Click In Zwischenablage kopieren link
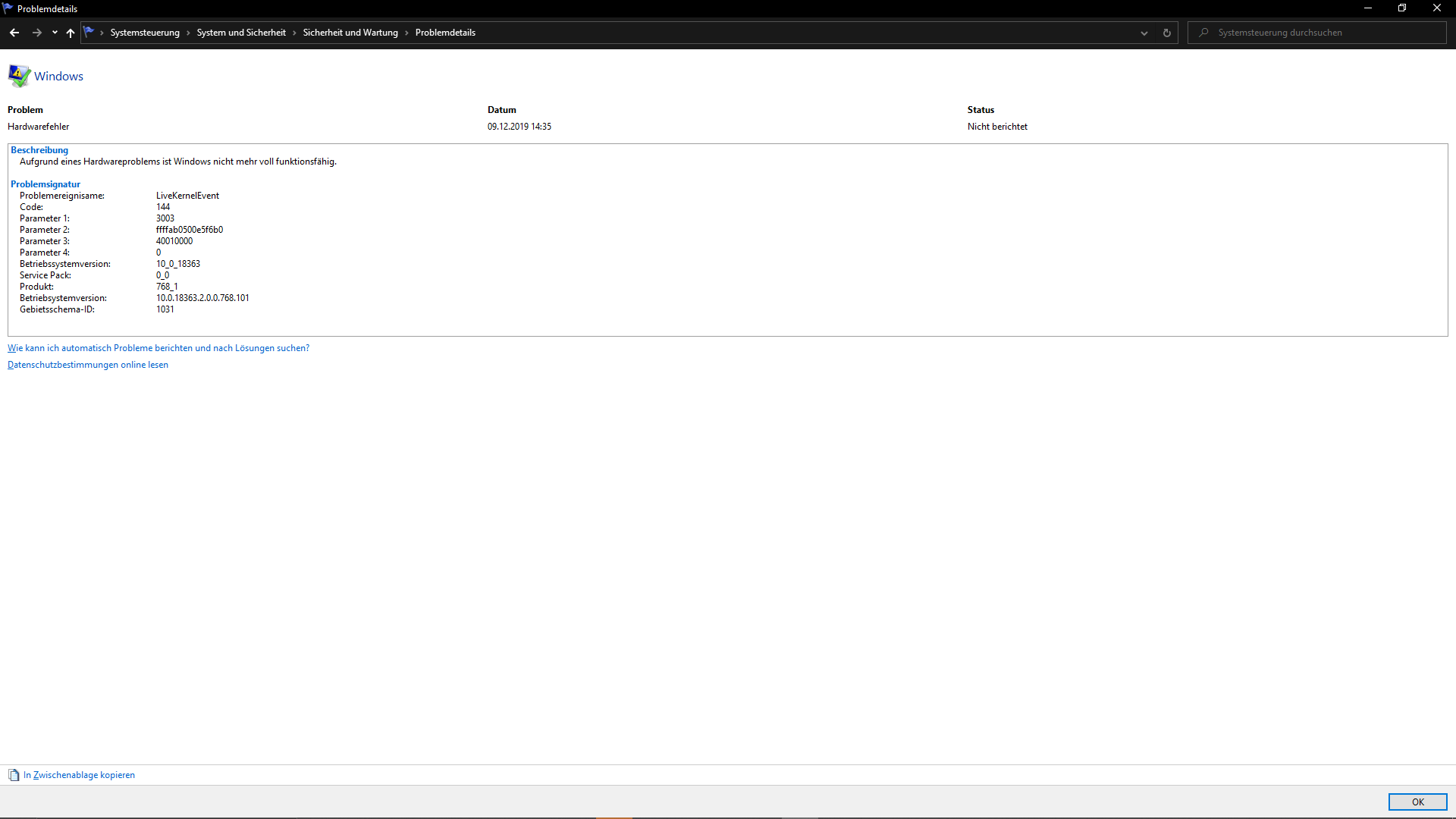This screenshot has height=819, width=1456. tap(79, 775)
